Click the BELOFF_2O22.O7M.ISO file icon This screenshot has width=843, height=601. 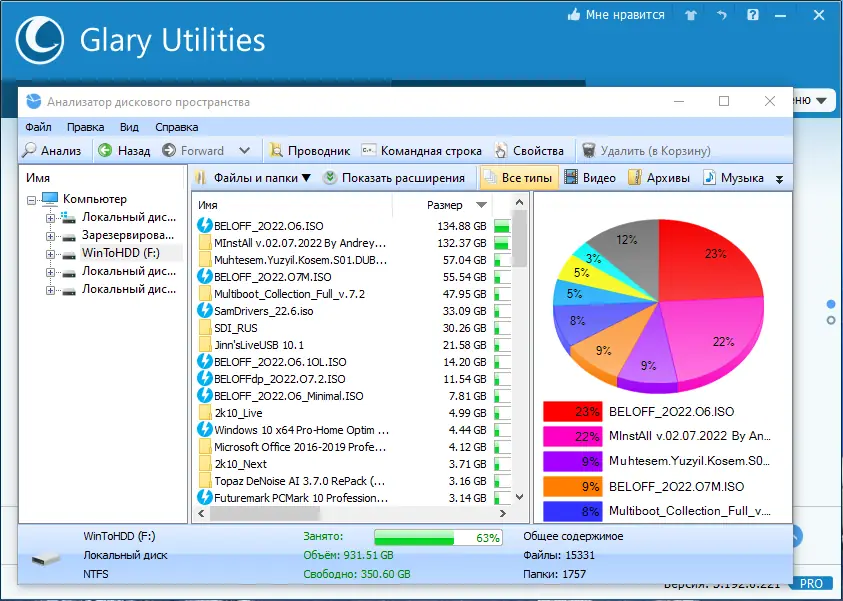[204, 276]
